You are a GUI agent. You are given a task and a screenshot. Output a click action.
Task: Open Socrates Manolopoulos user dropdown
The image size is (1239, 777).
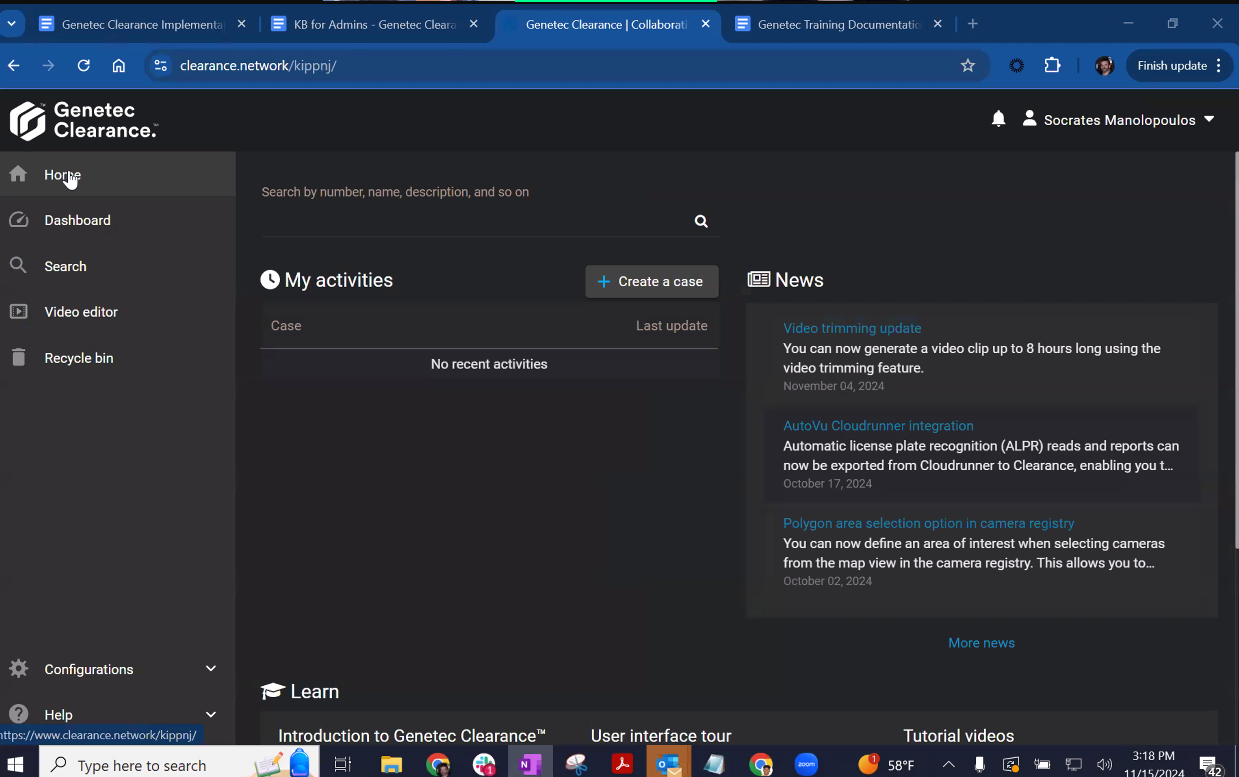(1119, 120)
